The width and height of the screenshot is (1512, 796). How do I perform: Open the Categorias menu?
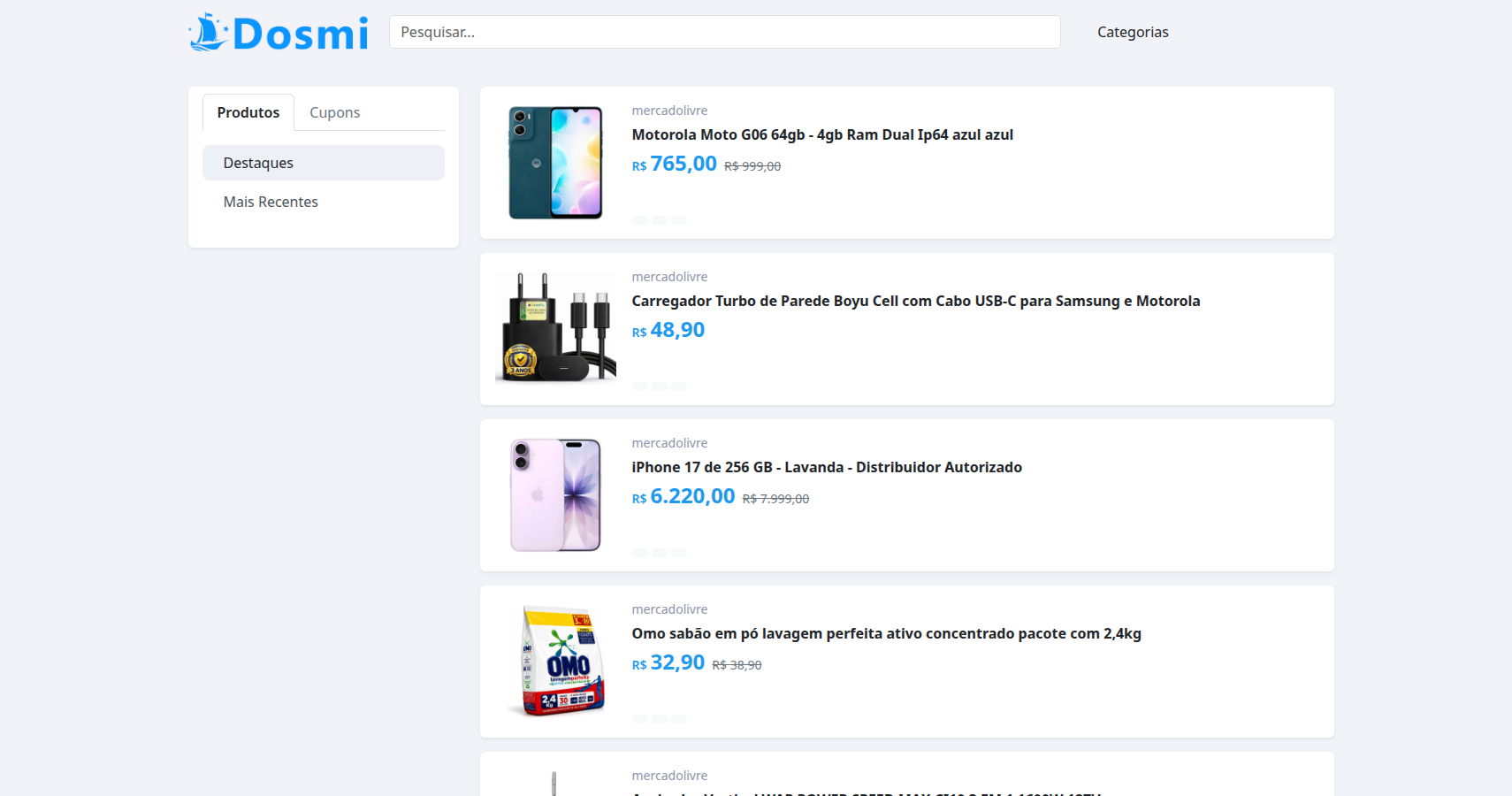tap(1133, 32)
